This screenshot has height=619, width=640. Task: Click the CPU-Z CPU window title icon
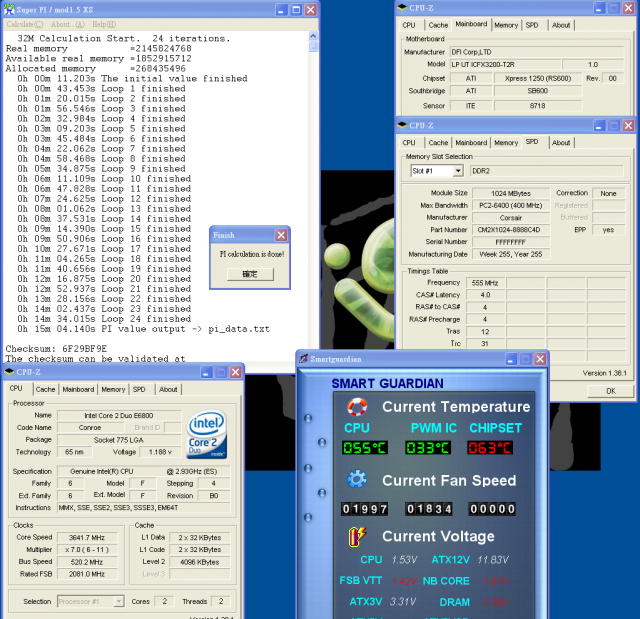click(9, 372)
